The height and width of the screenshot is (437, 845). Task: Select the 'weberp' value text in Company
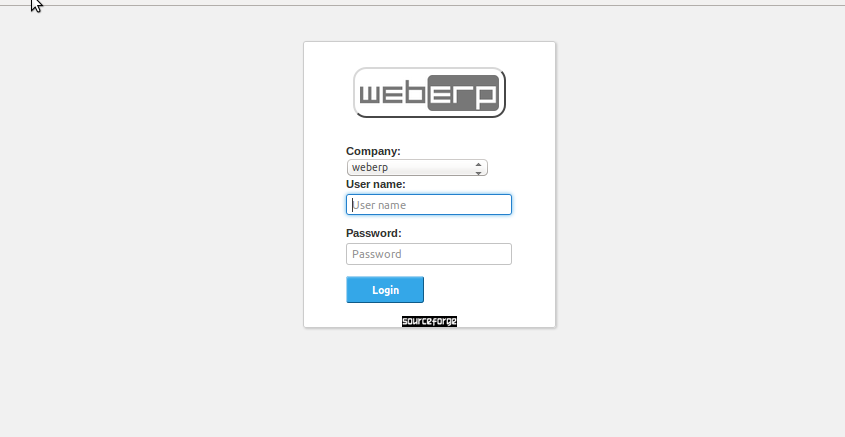pyautogui.click(x=370, y=168)
